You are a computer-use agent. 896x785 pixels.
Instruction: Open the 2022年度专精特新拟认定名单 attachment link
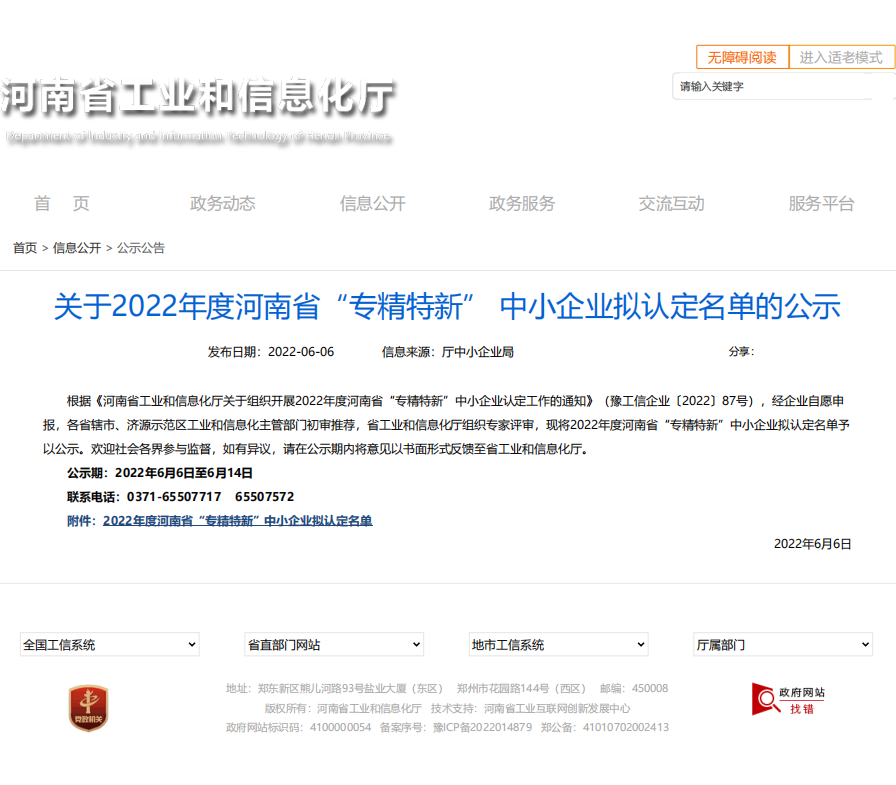237,521
